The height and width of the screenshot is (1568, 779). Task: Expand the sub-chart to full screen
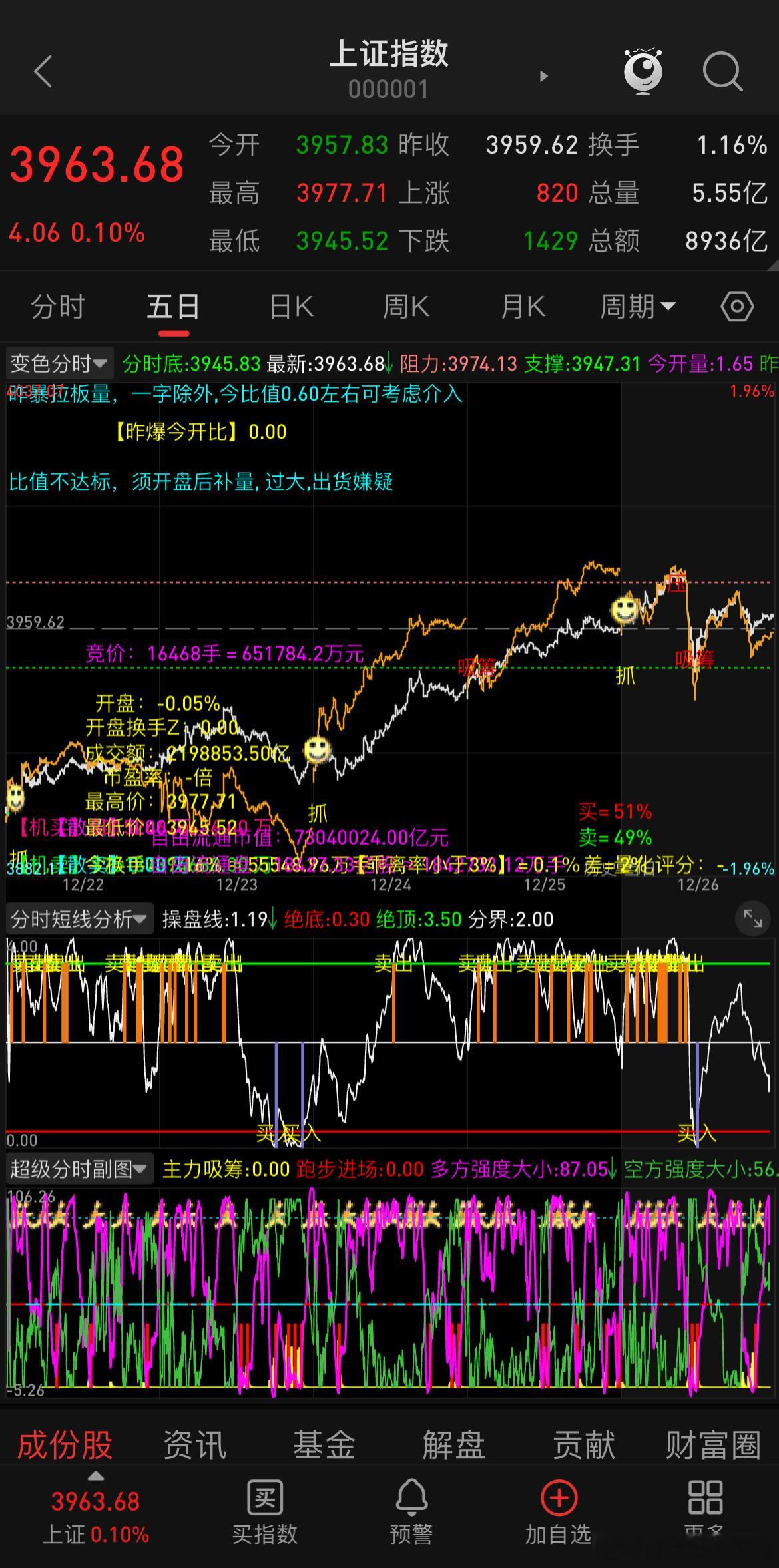coord(753,919)
